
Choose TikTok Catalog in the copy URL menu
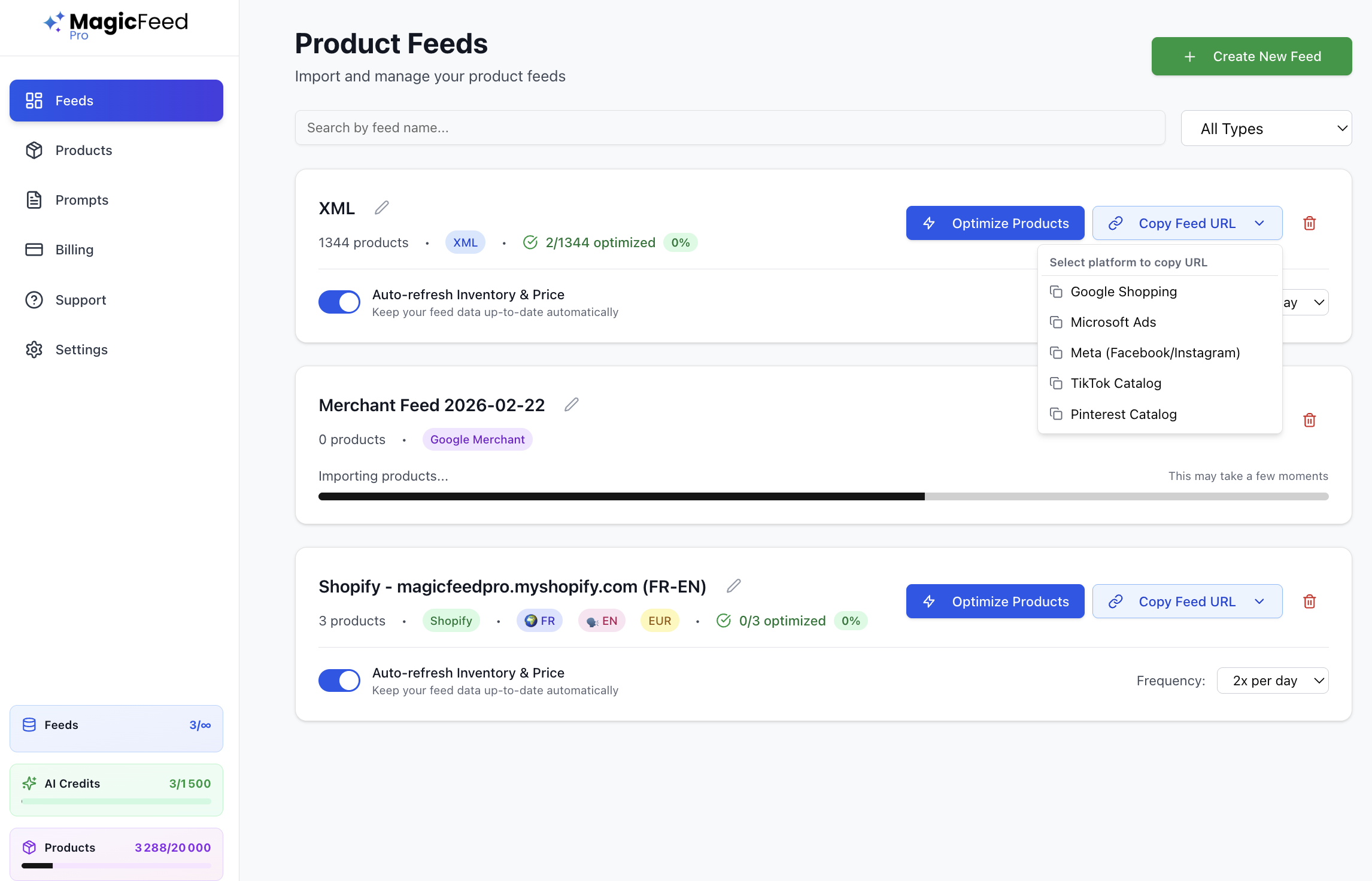(1116, 383)
